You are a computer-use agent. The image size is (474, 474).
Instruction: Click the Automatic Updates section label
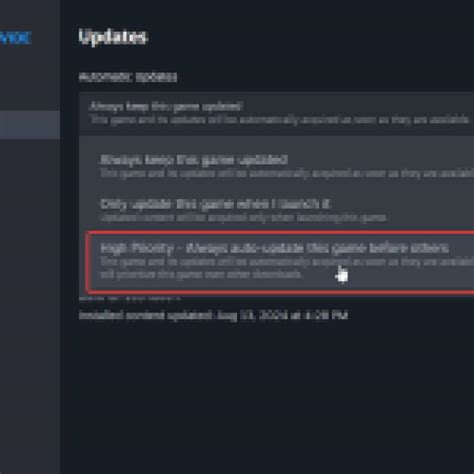click(128, 77)
